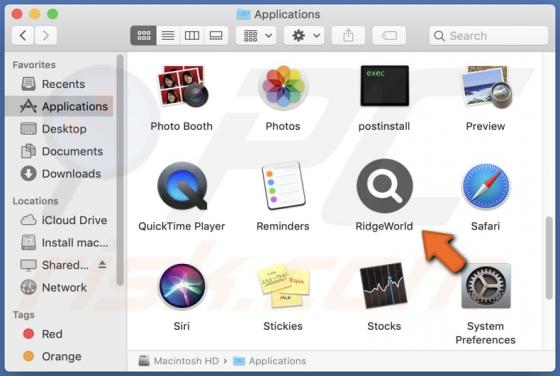560x376 pixels.
Task: Open Network in the sidebar
Action: tap(60, 287)
